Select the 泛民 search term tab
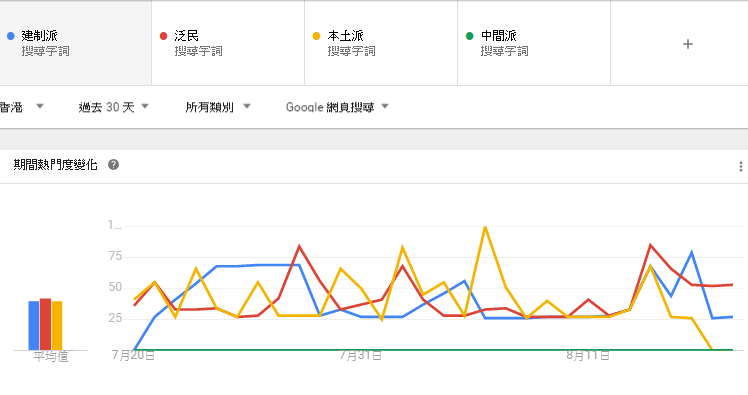This screenshot has width=748, height=395. [228, 43]
